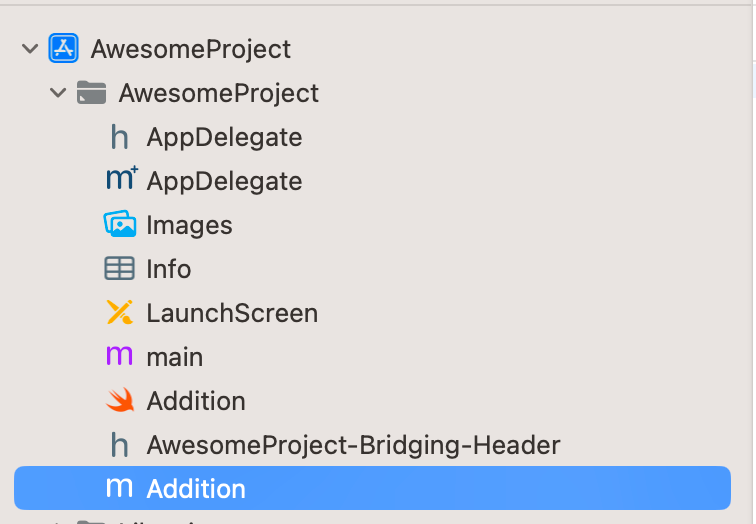Select the AppDelegate header file
Screen dimensions: 756x524
click(x=224, y=137)
